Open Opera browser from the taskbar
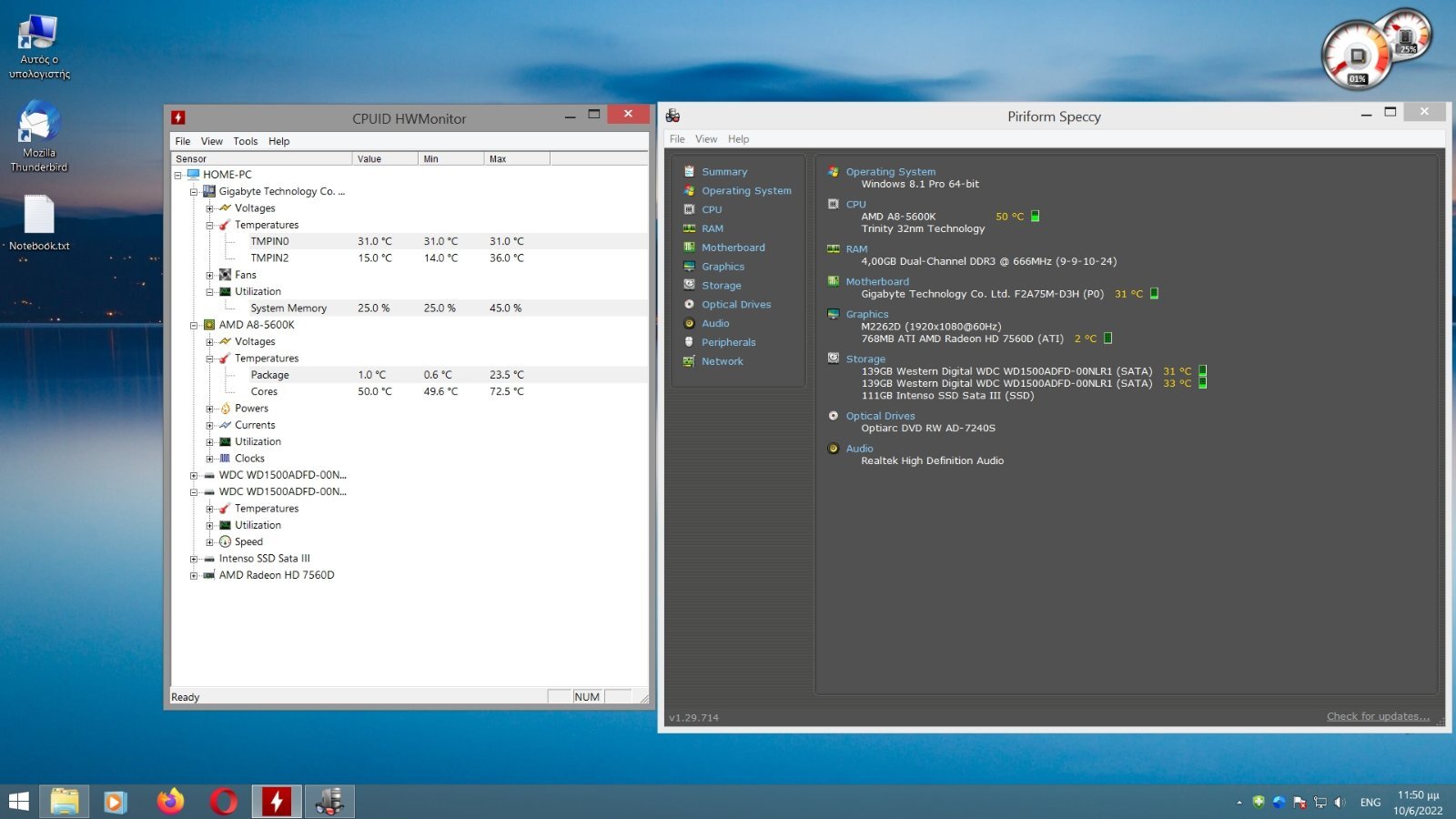1456x819 pixels. click(224, 802)
